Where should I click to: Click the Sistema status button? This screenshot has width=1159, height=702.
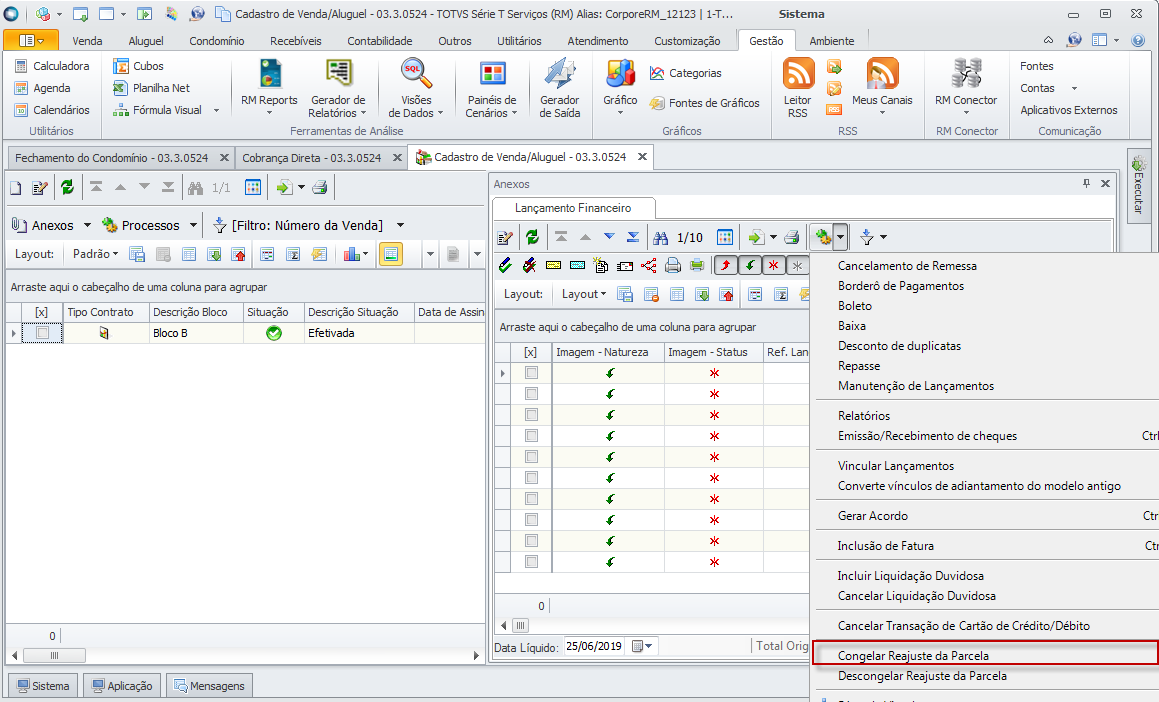pyautogui.click(x=43, y=686)
